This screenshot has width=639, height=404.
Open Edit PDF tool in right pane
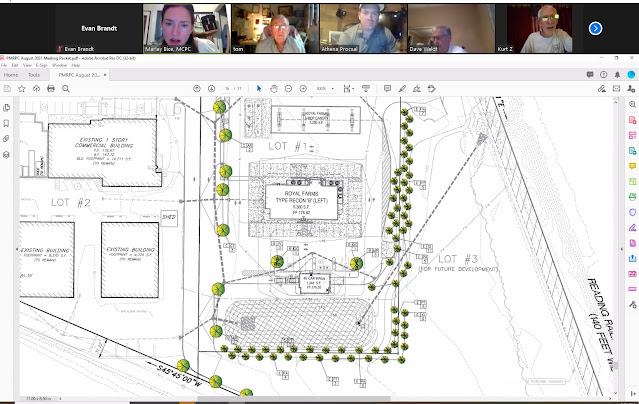pyautogui.click(x=632, y=135)
